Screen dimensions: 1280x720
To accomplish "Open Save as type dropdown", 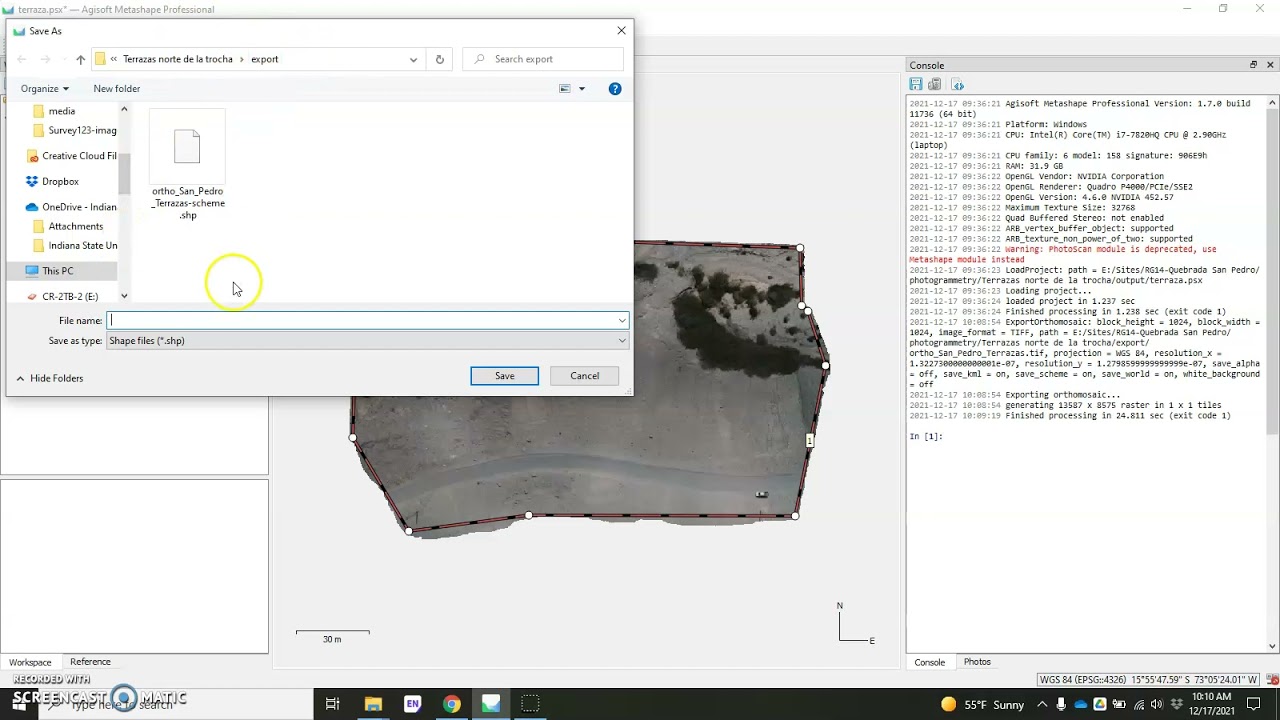I will 368,341.
